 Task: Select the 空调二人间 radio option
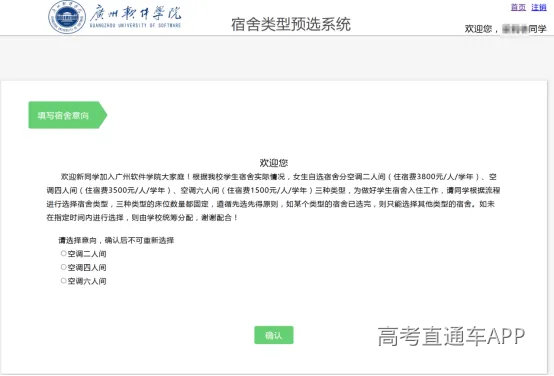coord(64,253)
